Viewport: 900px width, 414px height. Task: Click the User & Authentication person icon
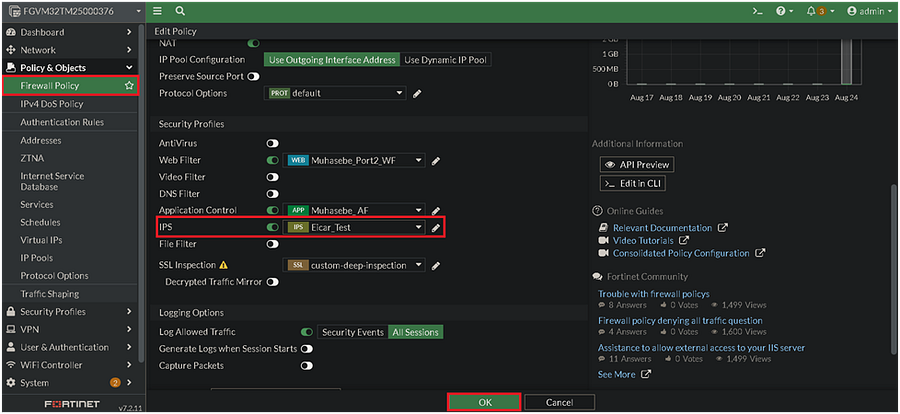point(10,347)
